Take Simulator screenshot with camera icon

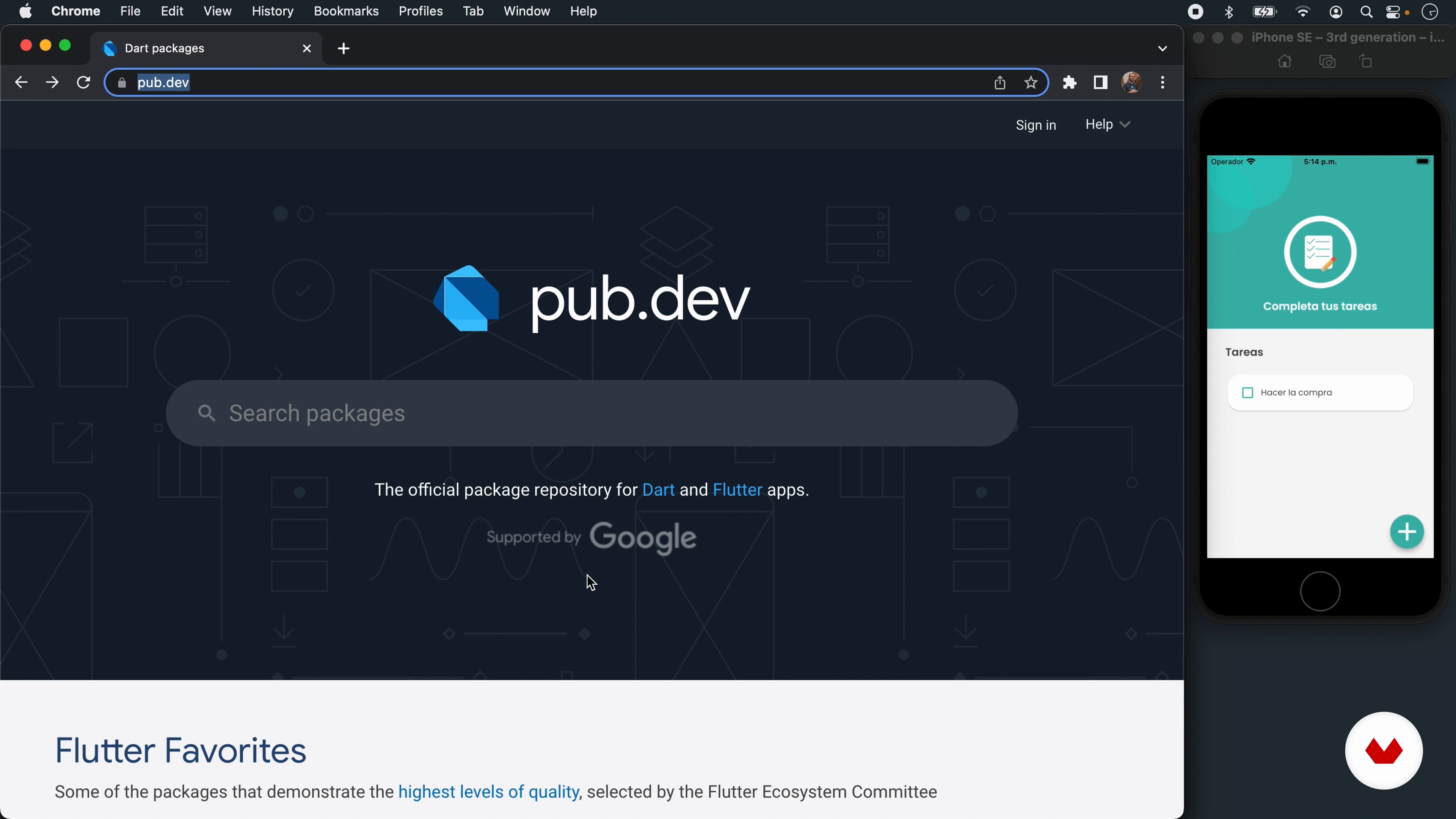tap(1327, 61)
